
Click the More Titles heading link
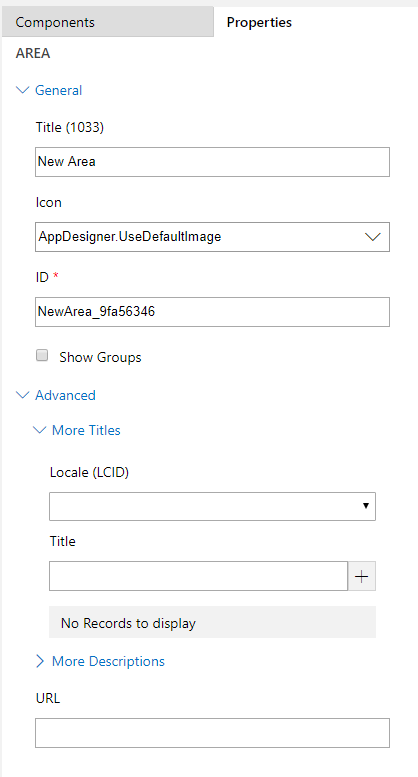tap(86, 430)
